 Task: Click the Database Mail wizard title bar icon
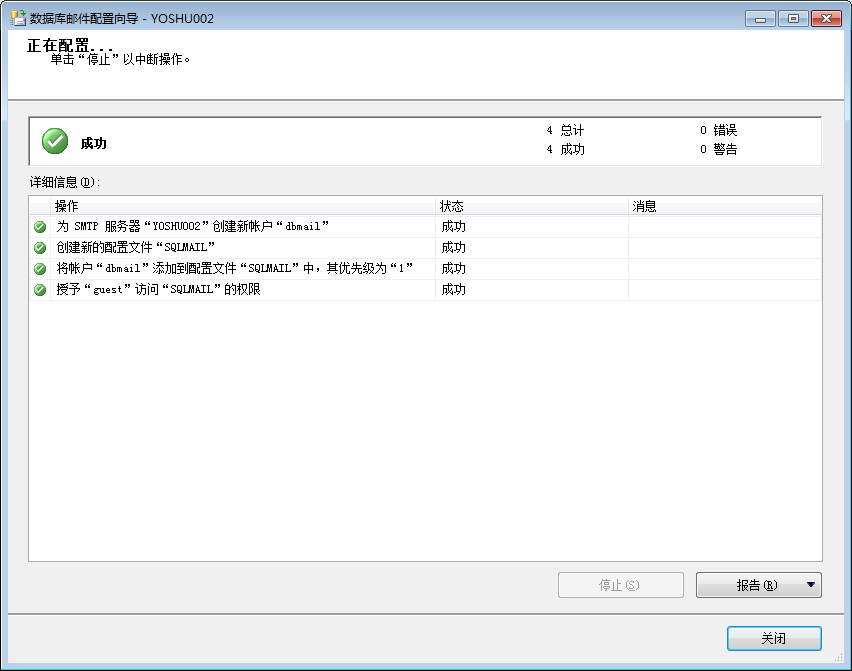18,18
